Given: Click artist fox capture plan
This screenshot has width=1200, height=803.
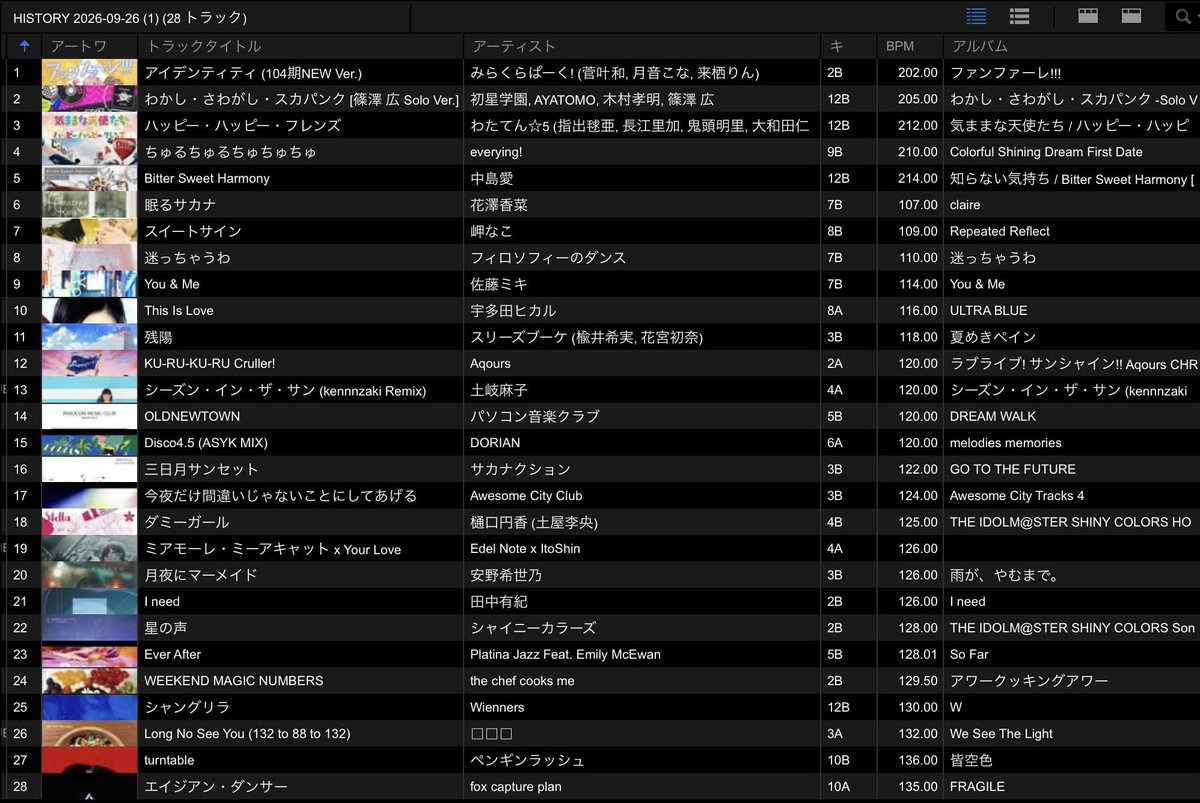Looking at the screenshot, I should [516, 786].
